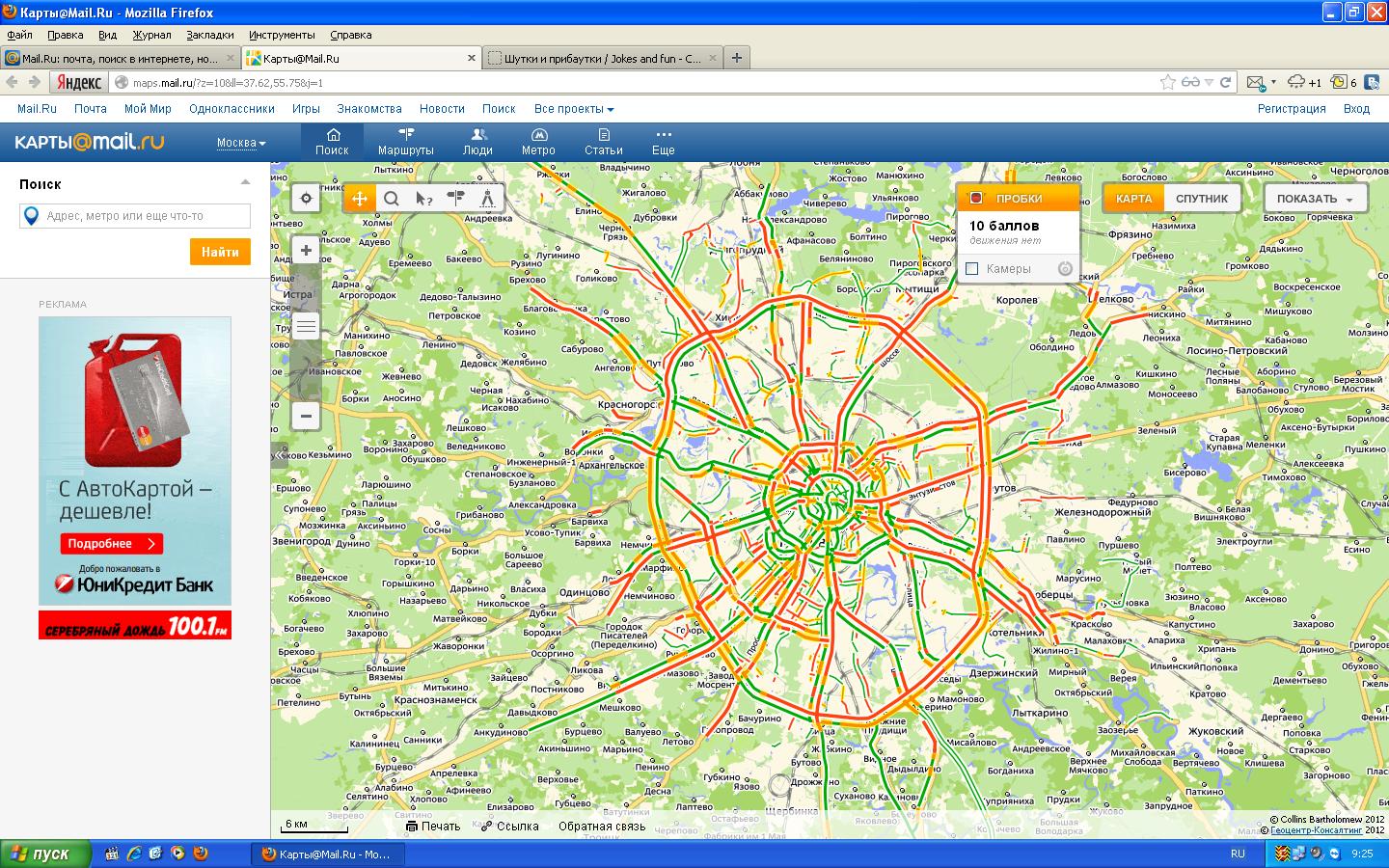Click the zoom slider handle
1389x868 pixels.
tap(306, 326)
